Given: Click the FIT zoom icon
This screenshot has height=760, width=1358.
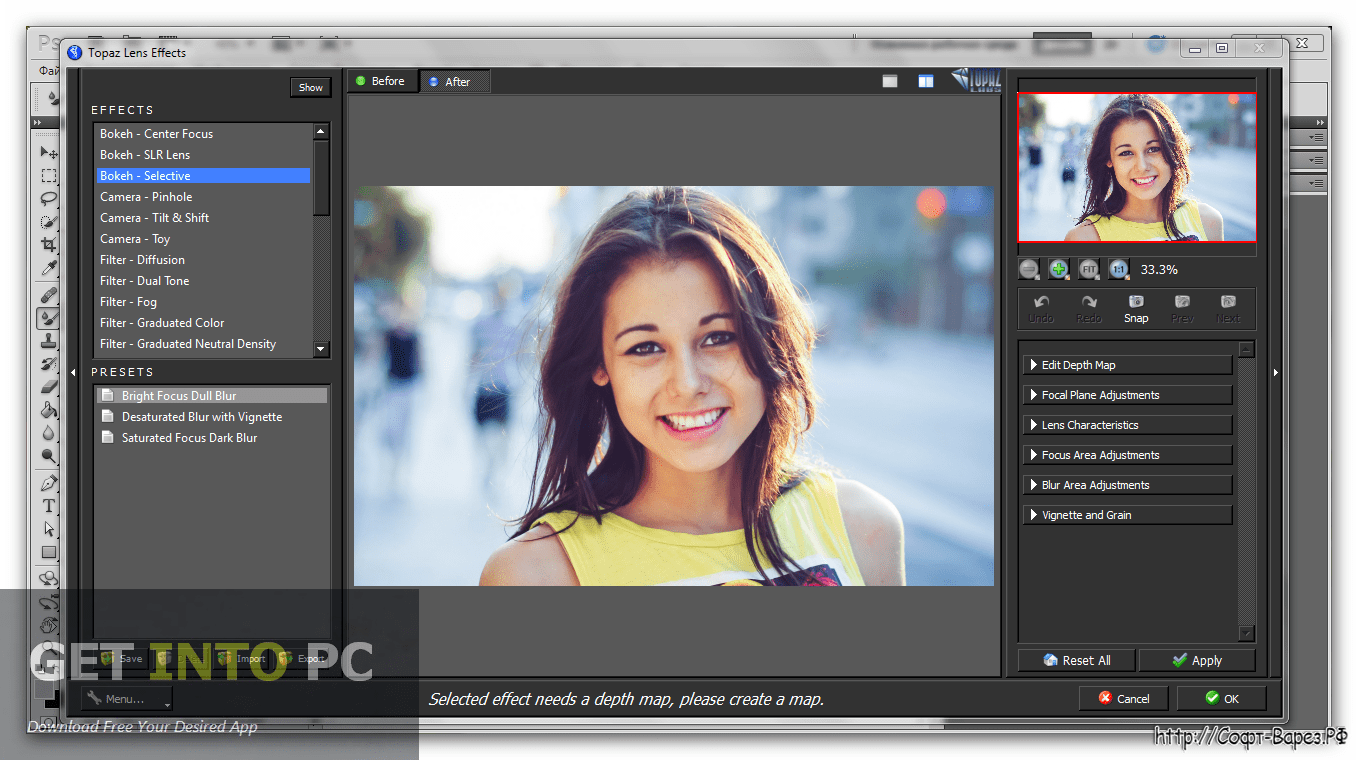Looking at the screenshot, I should [1089, 269].
